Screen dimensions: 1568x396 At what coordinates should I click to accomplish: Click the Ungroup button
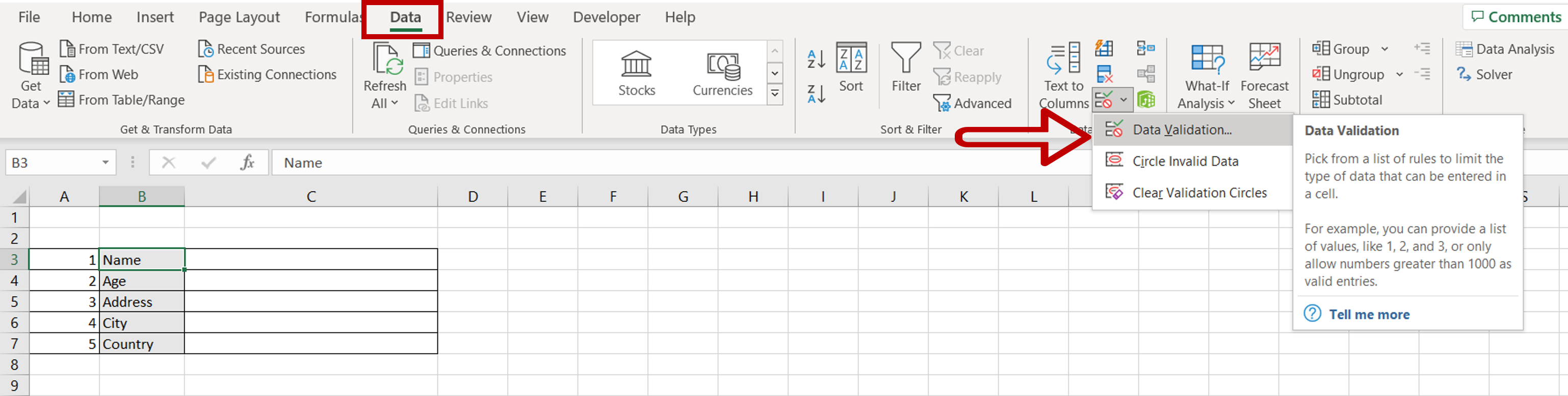pos(1348,74)
